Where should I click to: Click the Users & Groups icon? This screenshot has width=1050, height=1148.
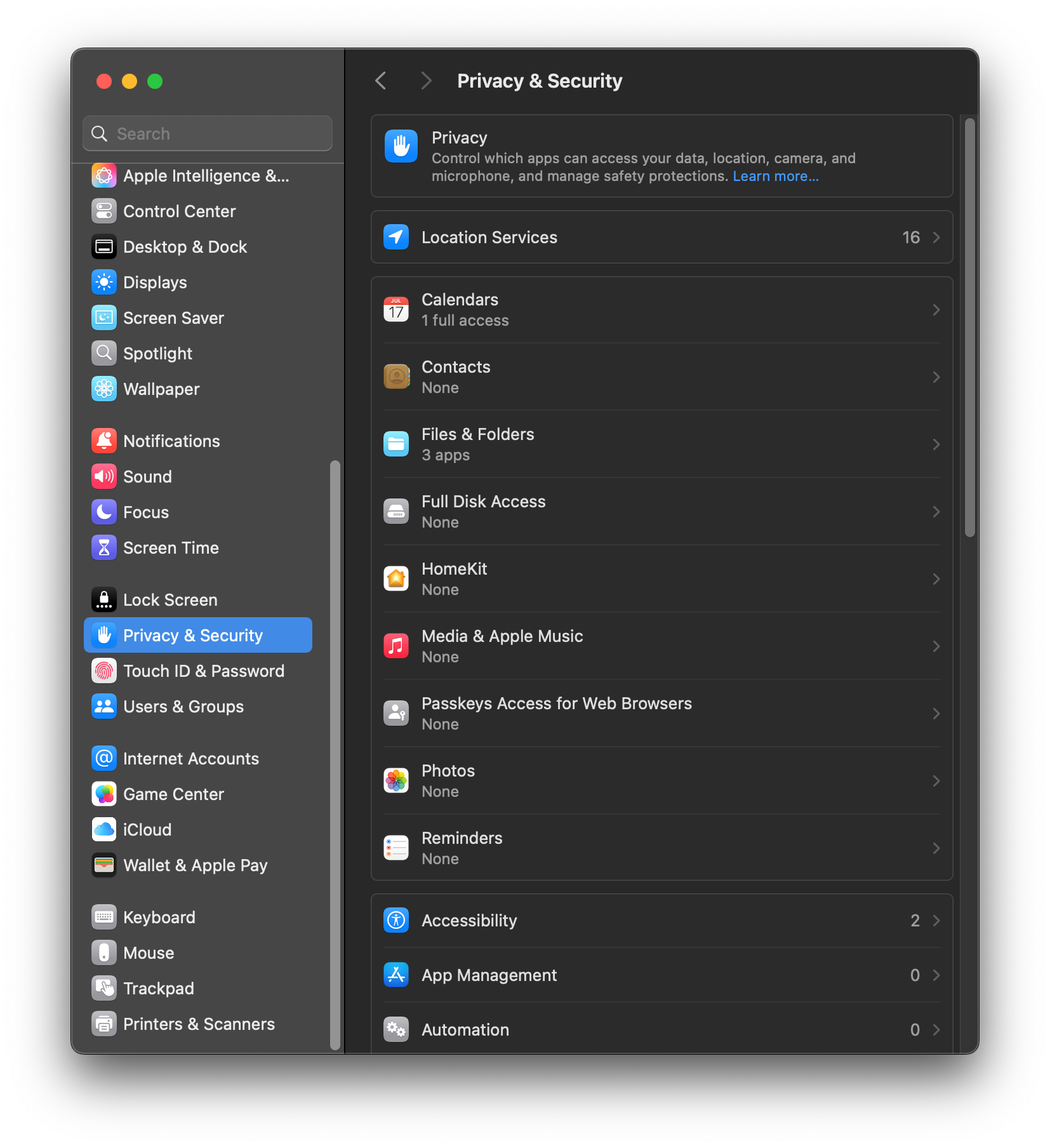tap(104, 707)
